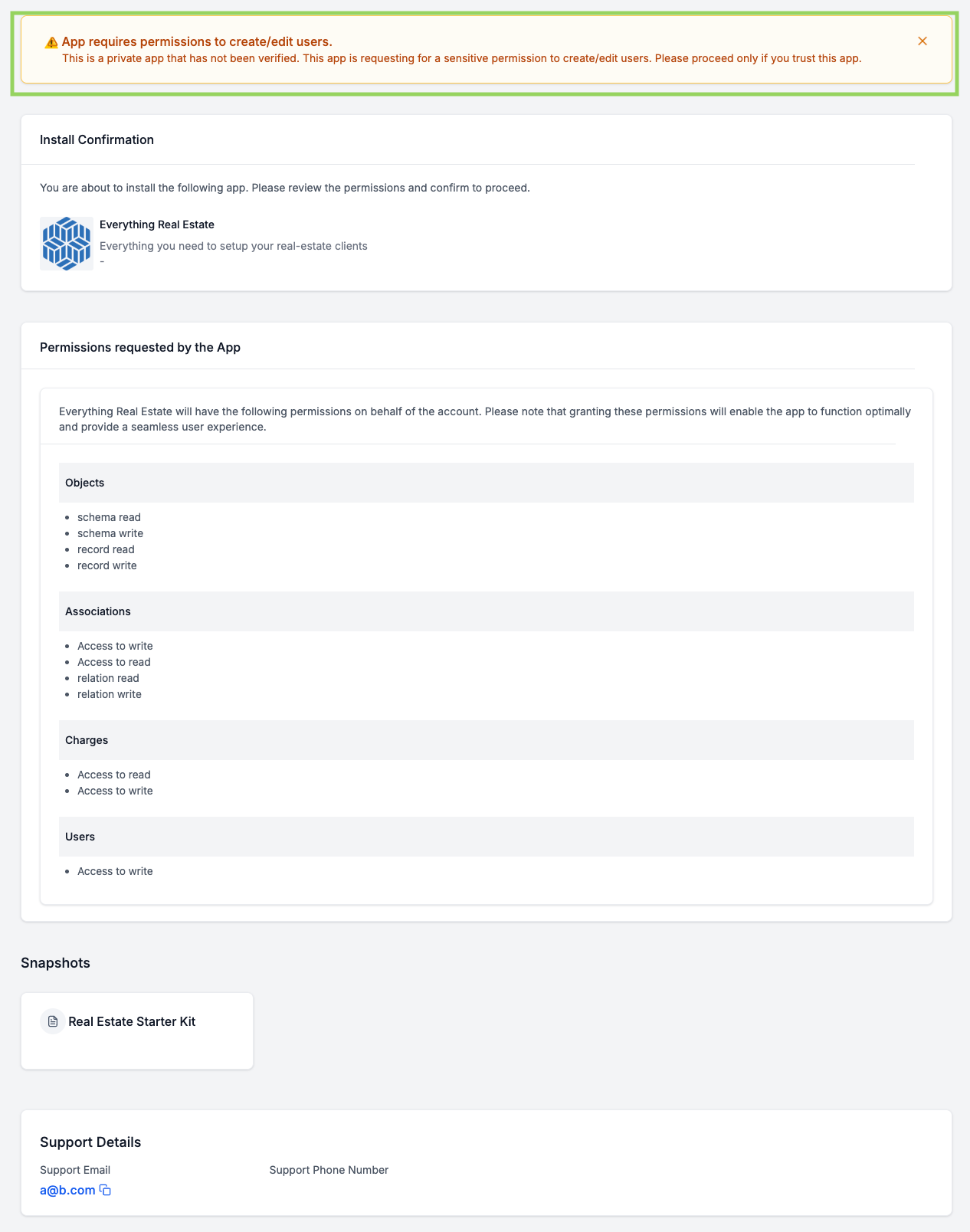Viewport: 970px width, 1232px height.
Task: Open the a@b.com support email link
Action: click(67, 1190)
